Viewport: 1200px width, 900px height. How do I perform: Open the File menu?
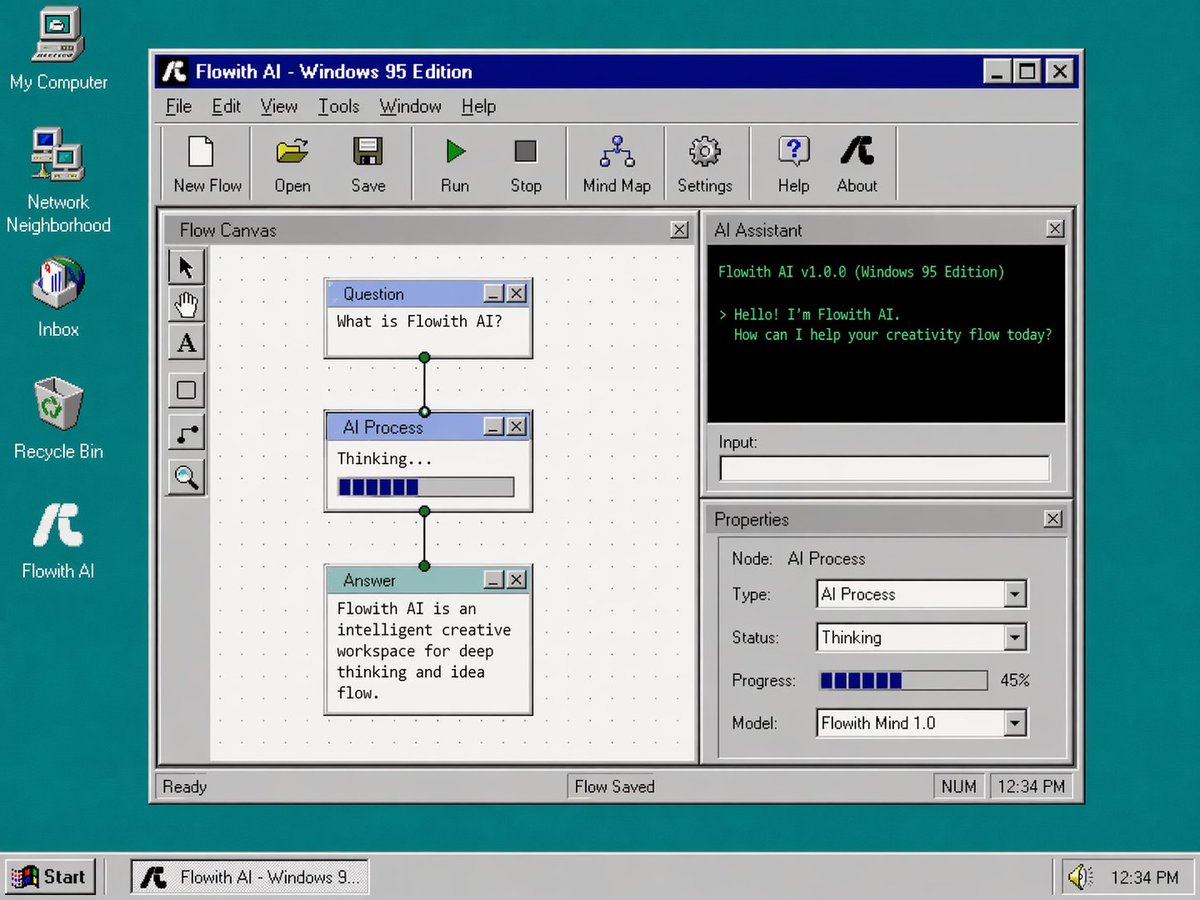tap(179, 106)
